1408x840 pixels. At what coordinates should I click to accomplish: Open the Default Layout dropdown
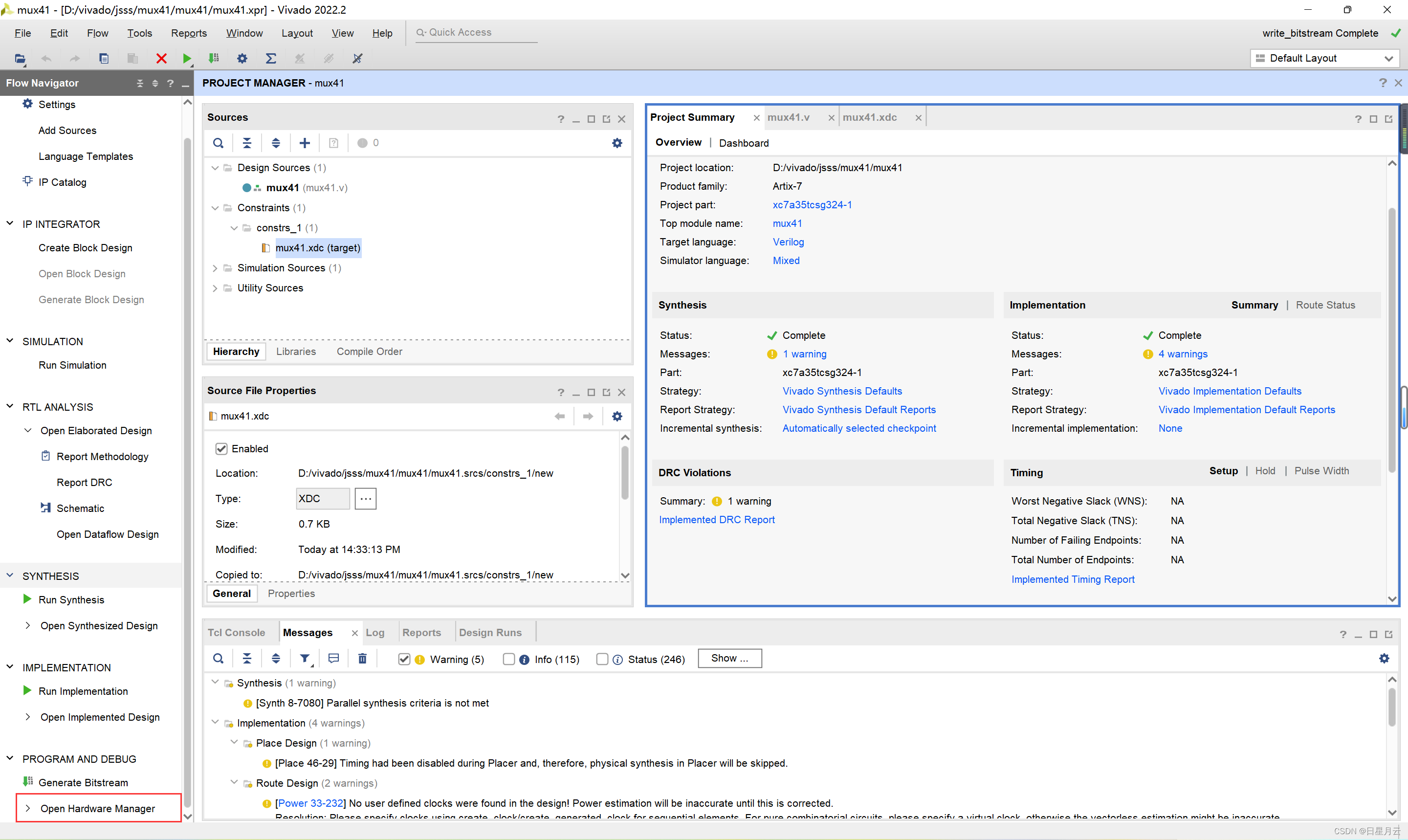point(1324,58)
